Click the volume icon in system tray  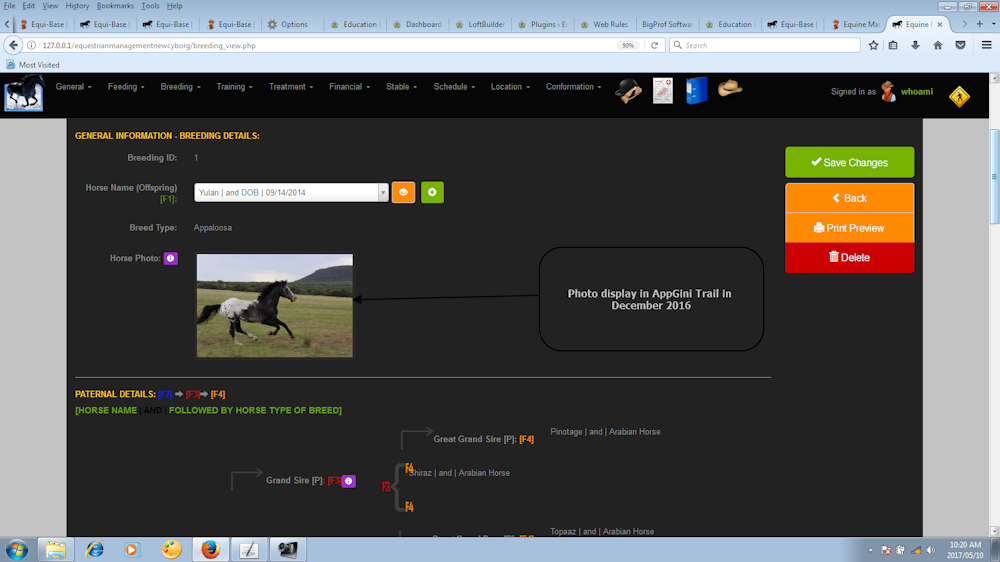click(930, 551)
